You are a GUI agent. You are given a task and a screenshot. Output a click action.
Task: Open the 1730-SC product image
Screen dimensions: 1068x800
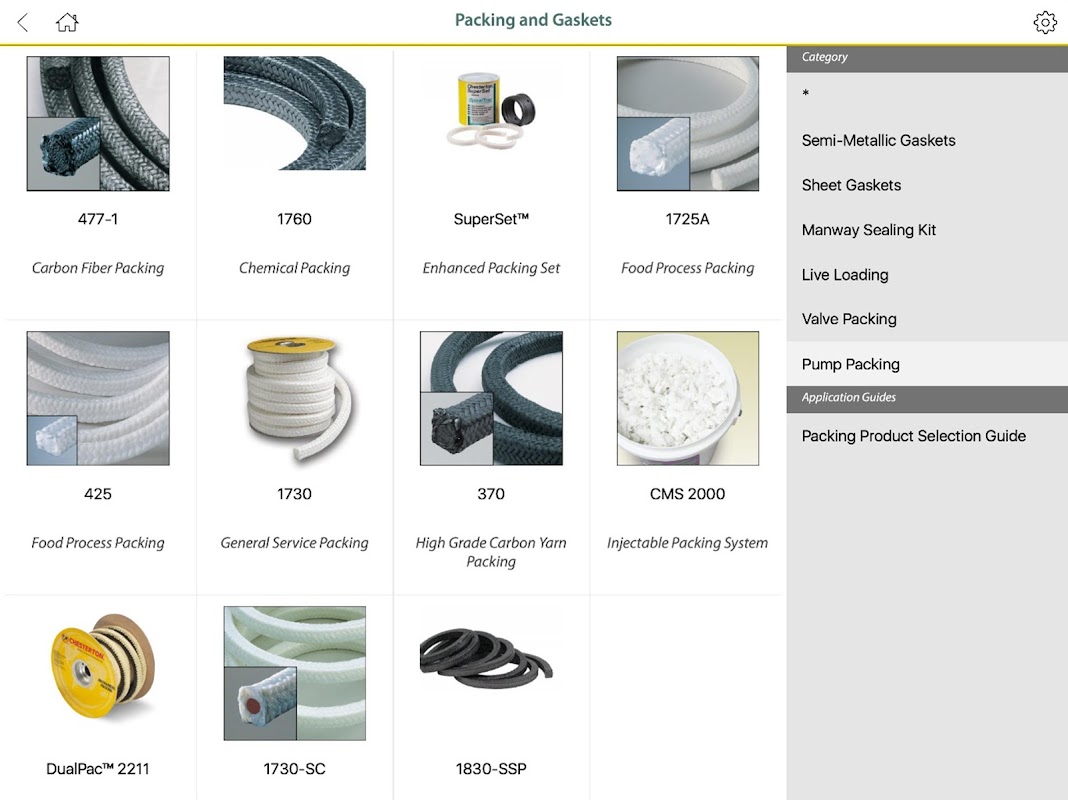pos(294,673)
